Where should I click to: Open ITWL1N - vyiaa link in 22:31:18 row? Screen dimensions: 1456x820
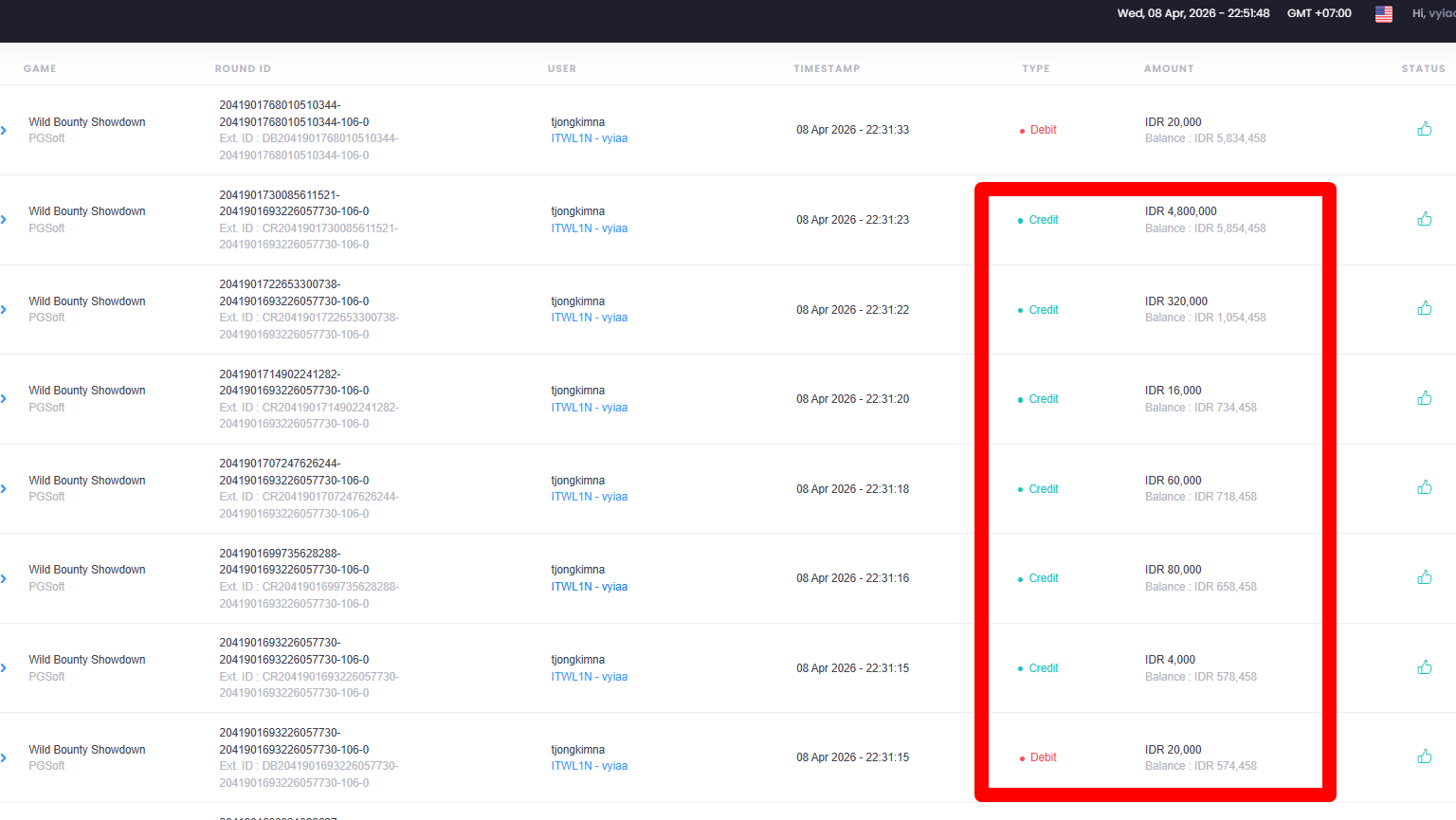point(589,497)
